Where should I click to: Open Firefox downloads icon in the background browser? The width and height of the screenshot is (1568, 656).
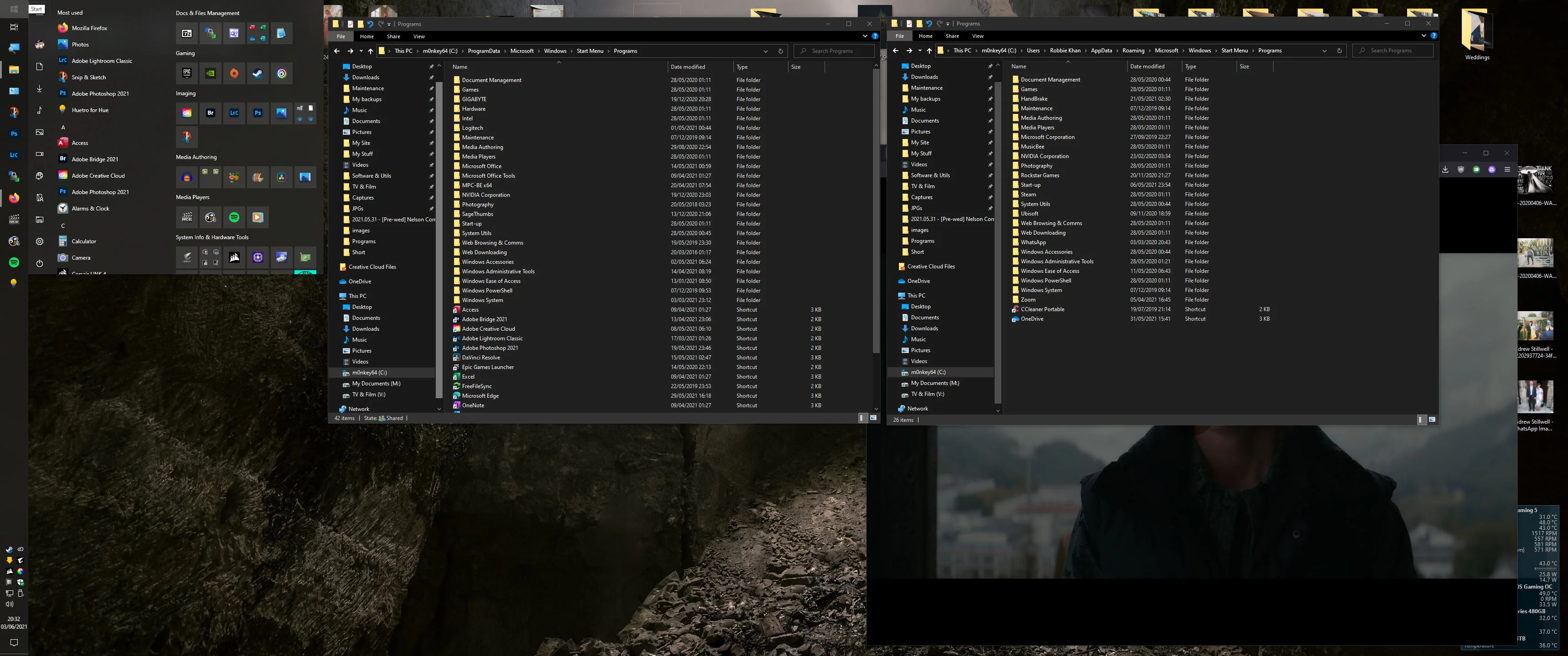[1445, 169]
